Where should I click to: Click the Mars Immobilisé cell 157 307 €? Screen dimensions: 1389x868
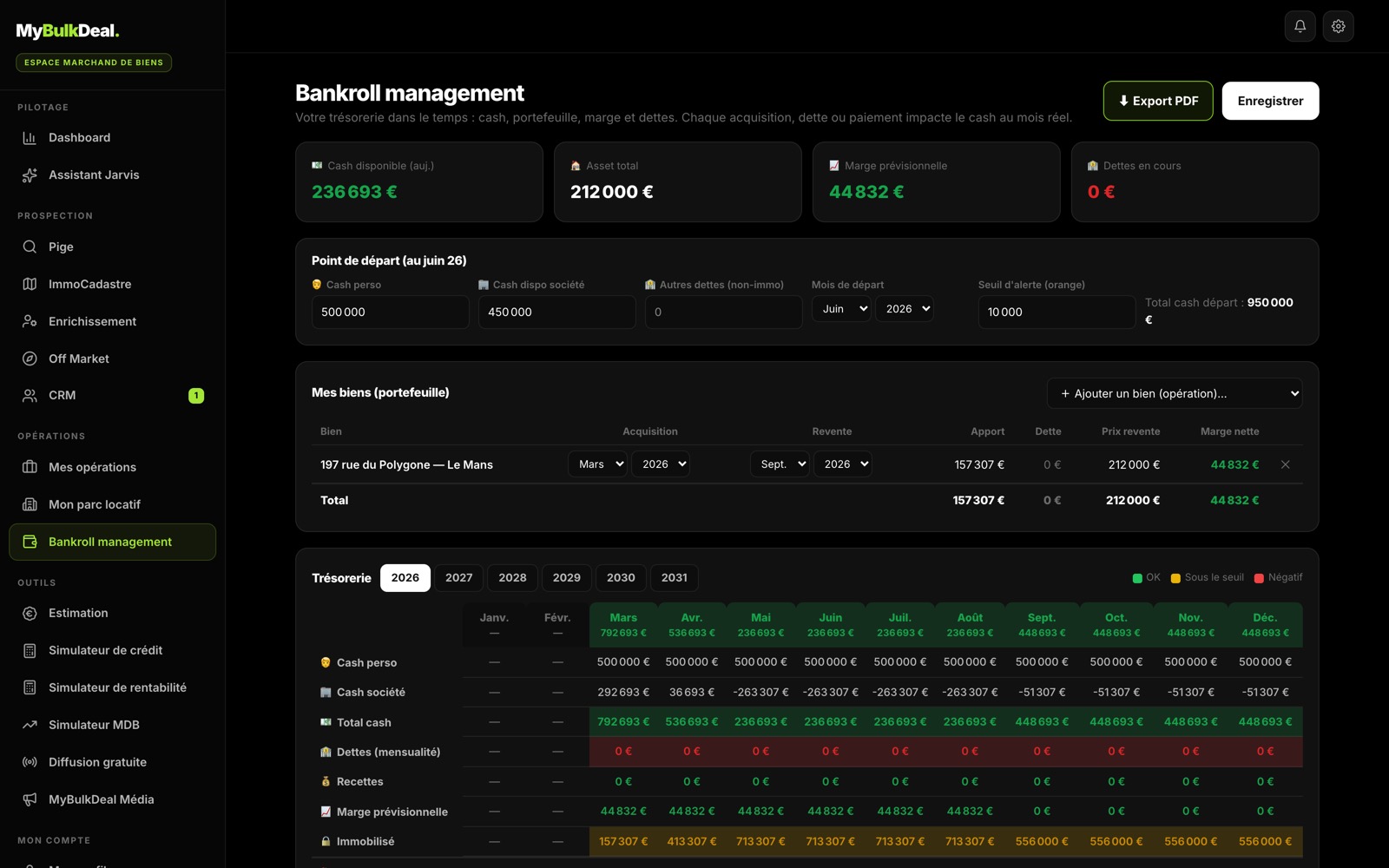pos(623,842)
